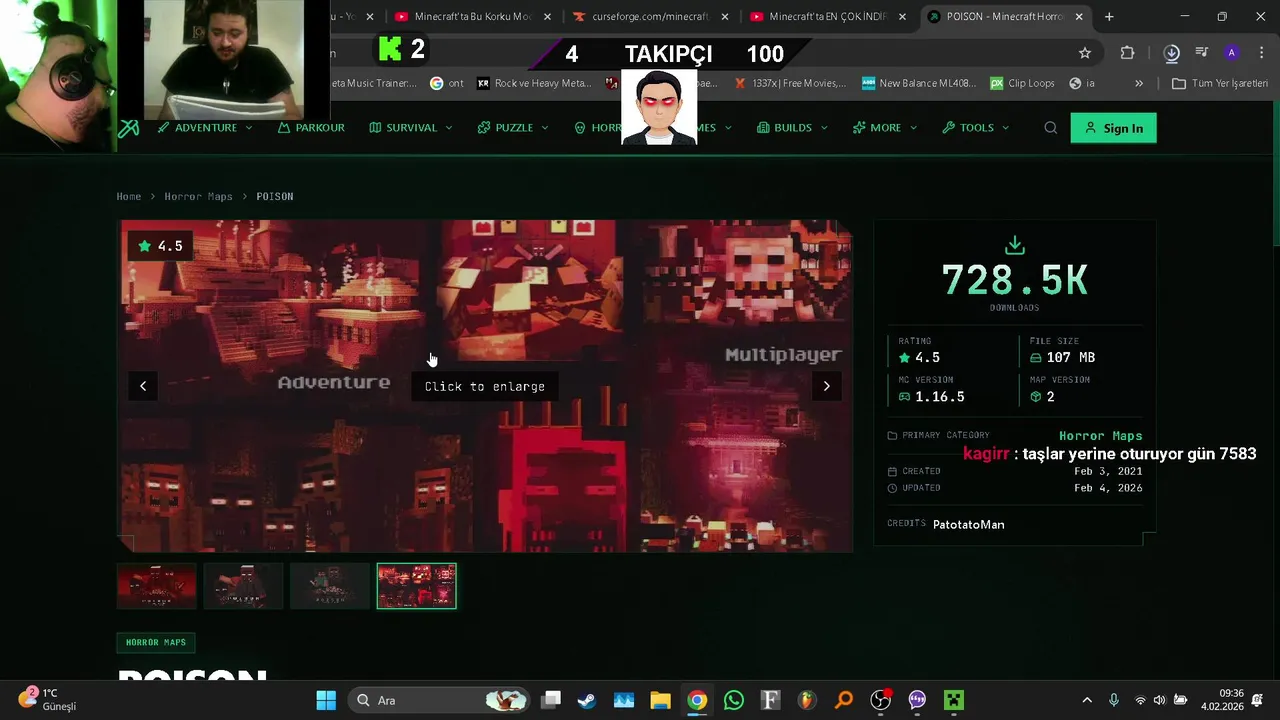Open the microphone tray icon
1280x720 pixels.
[x=1114, y=700]
